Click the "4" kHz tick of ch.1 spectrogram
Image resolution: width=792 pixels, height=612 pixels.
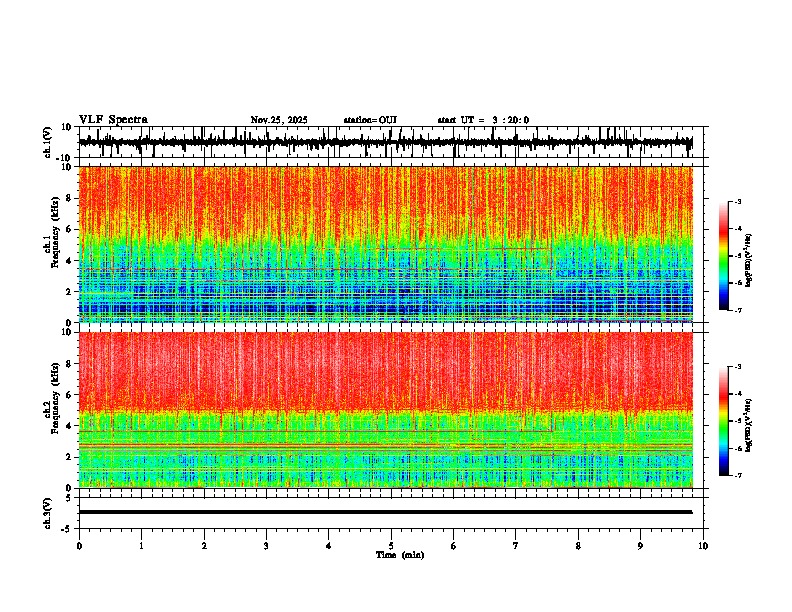coord(70,261)
